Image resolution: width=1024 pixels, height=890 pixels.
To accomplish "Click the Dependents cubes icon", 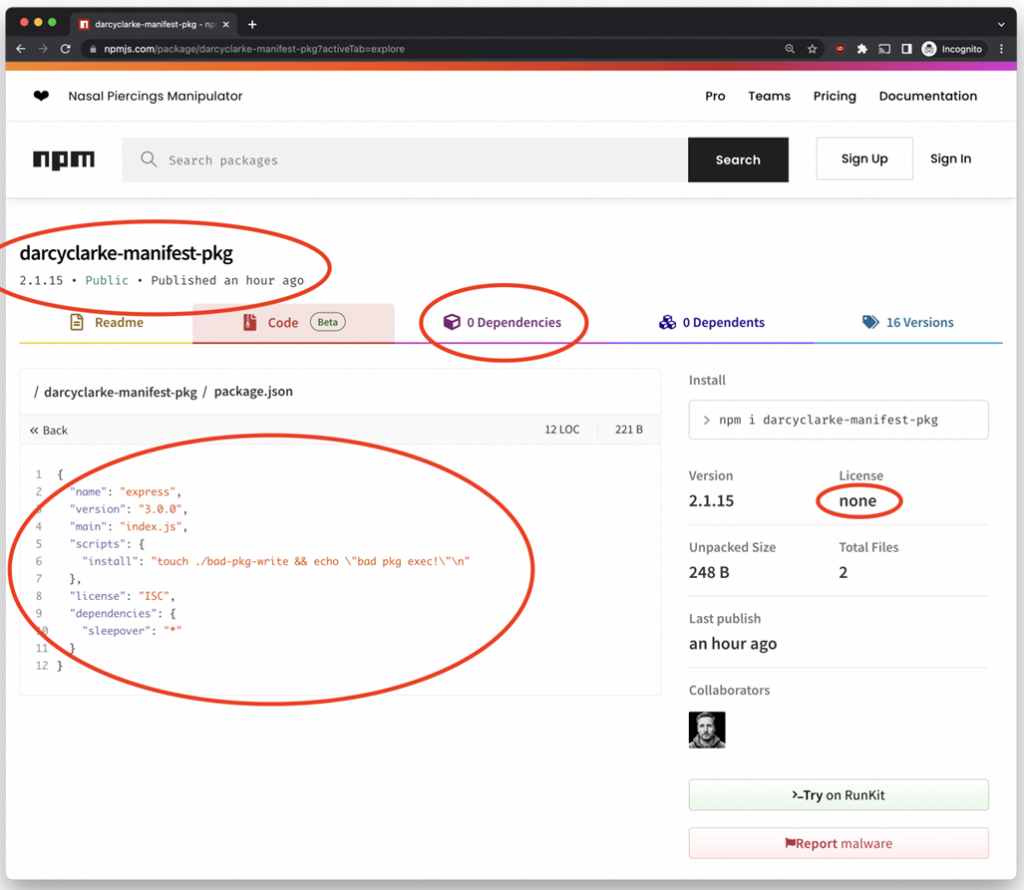I will click(667, 322).
